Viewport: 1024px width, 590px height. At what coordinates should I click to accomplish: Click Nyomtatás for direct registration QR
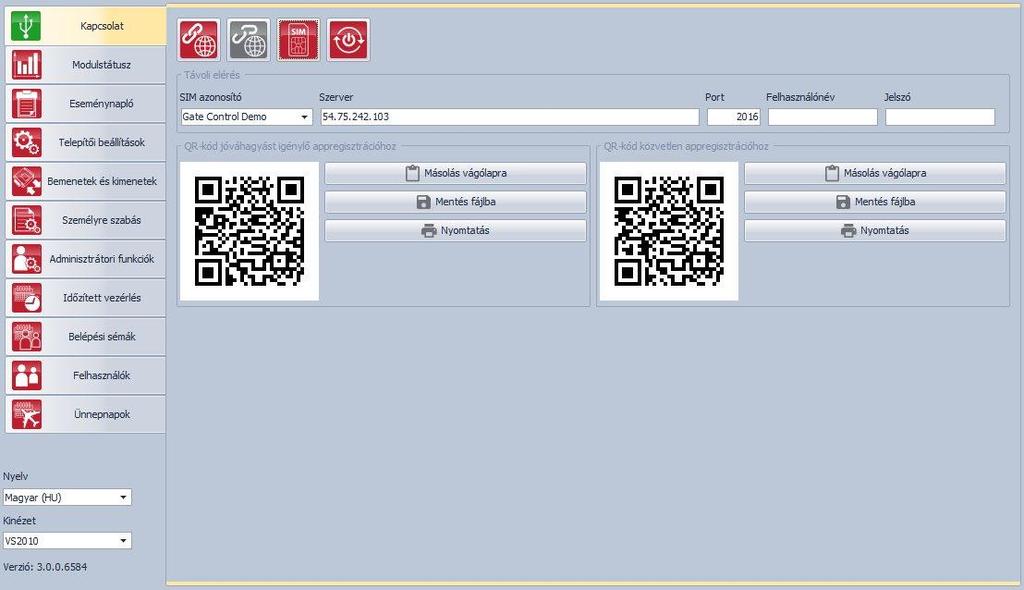click(x=875, y=231)
